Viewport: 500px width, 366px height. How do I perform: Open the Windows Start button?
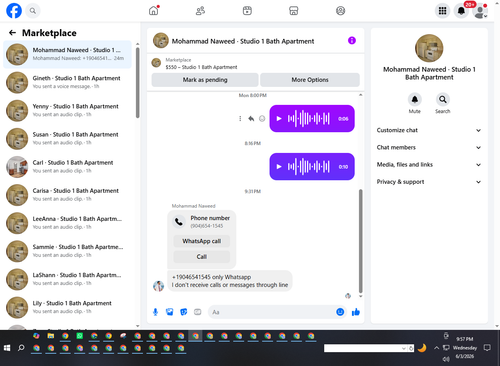(x=7, y=348)
